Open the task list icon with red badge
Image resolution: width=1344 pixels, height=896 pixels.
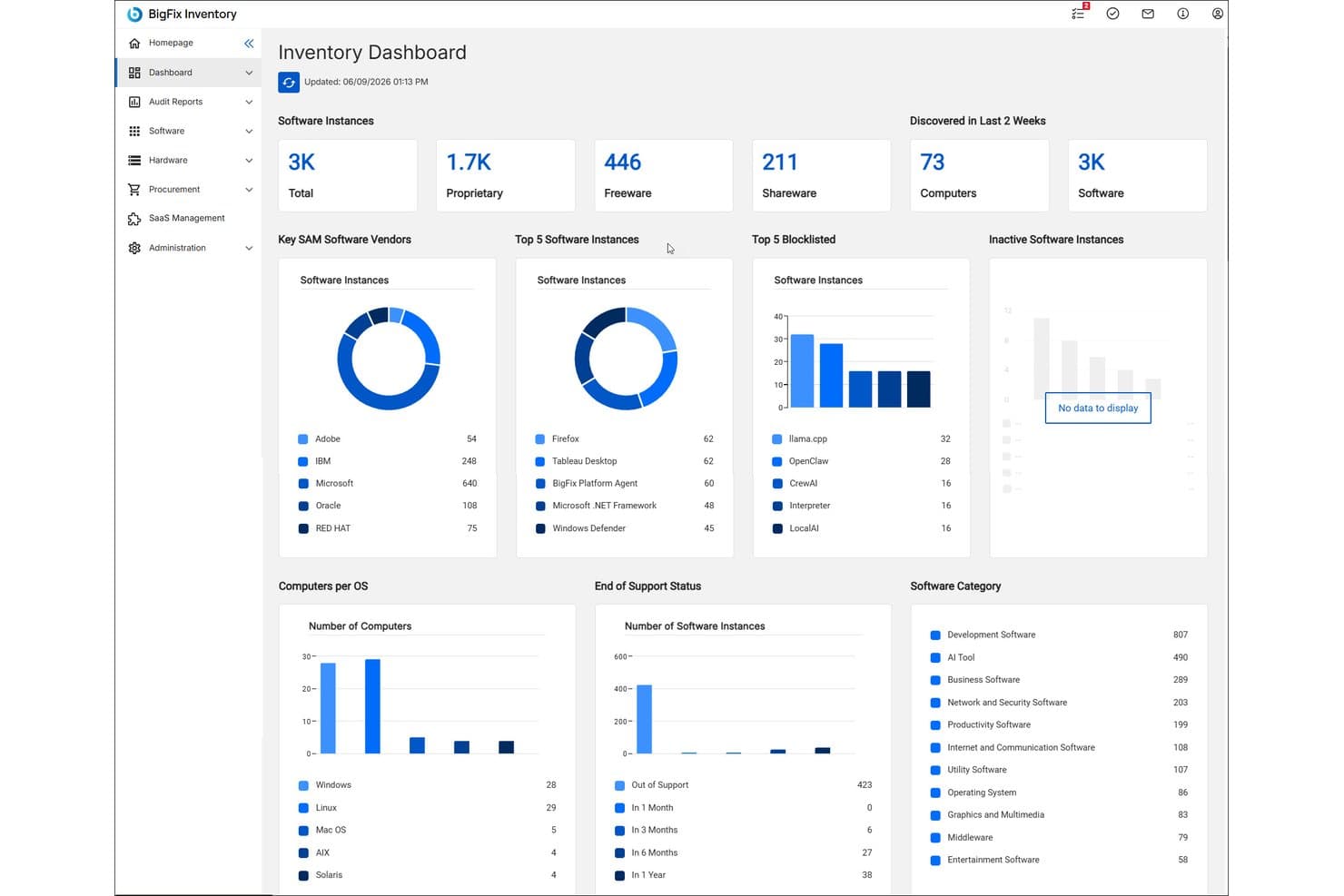(1079, 13)
